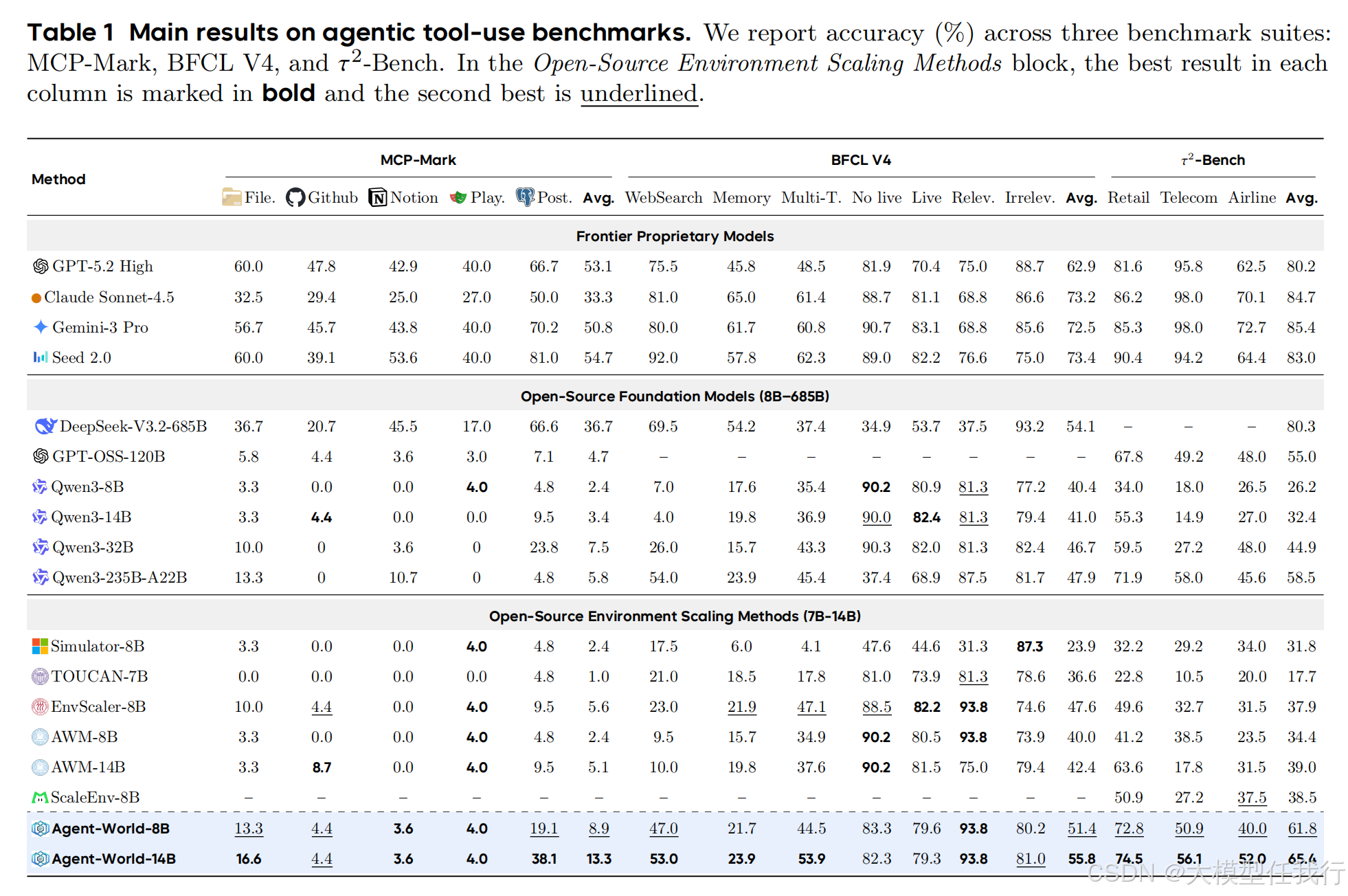Viewport: 1348px width, 896px height.
Task: Click the 'BFCL V4' group header
Action: click(x=861, y=160)
